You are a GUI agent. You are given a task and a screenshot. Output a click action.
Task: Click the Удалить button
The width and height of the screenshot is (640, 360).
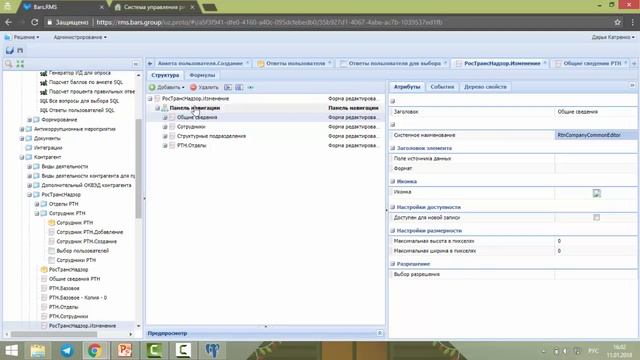pyautogui.click(x=204, y=87)
